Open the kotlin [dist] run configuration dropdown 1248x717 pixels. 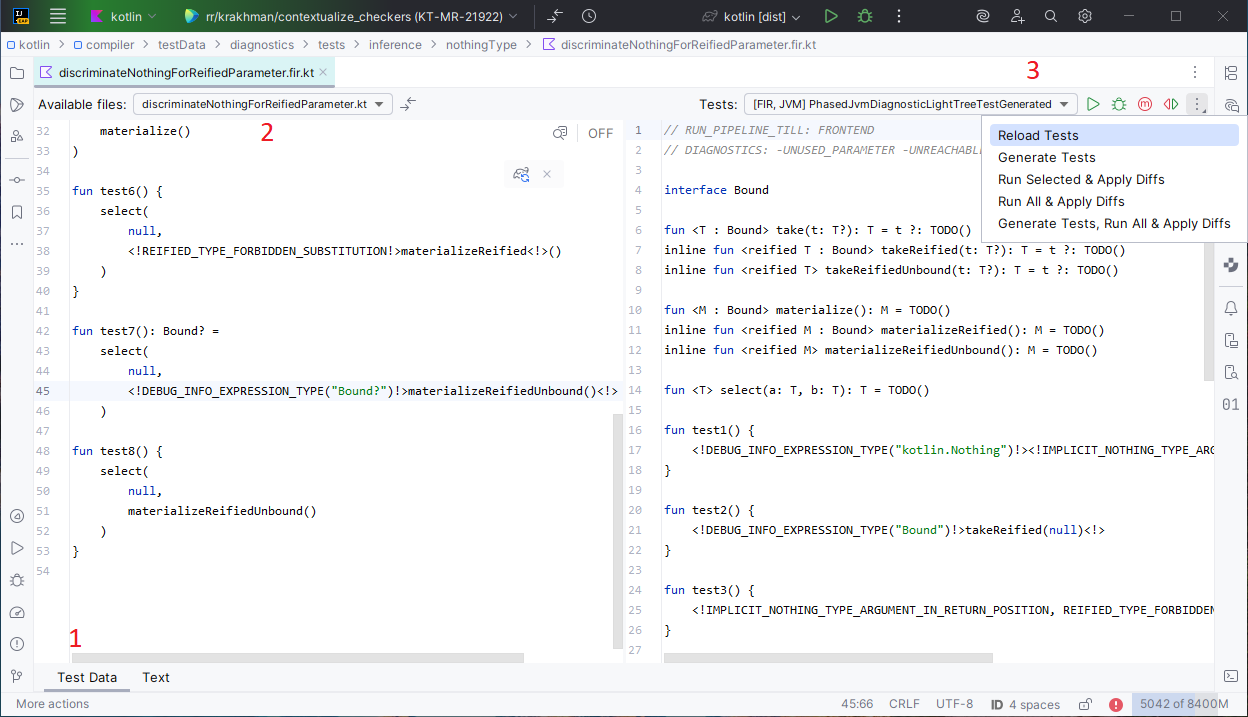click(751, 16)
